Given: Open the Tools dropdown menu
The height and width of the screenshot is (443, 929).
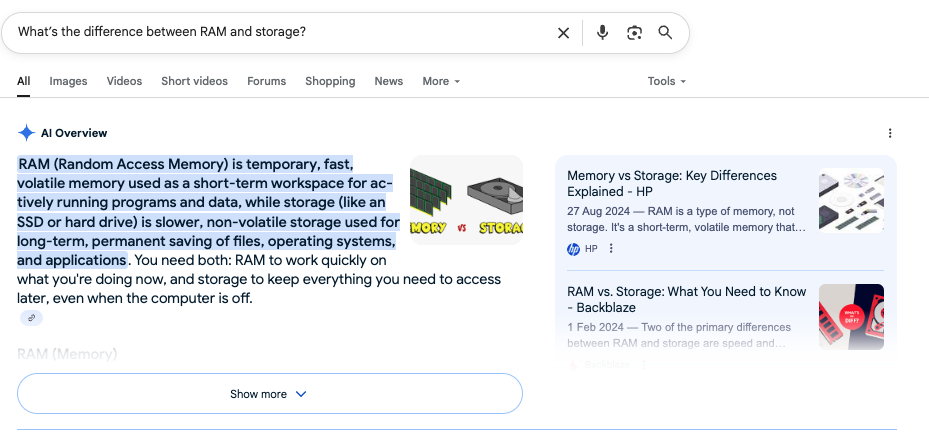Looking at the screenshot, I should point(666,81).
